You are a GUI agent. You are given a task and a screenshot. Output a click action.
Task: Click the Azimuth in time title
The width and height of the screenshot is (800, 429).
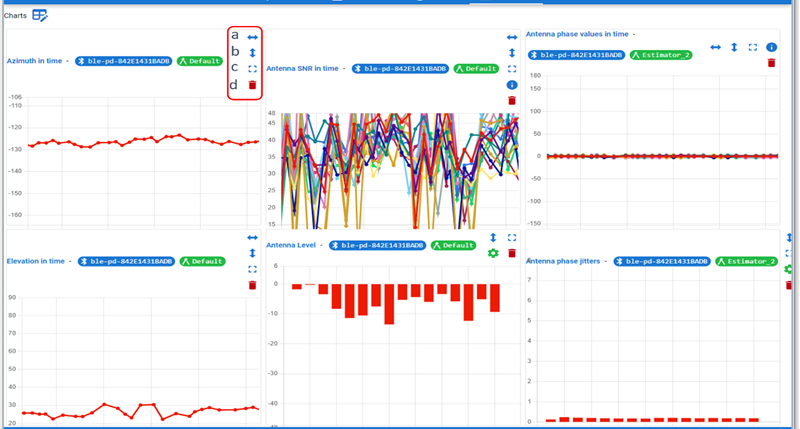point(34,61)
